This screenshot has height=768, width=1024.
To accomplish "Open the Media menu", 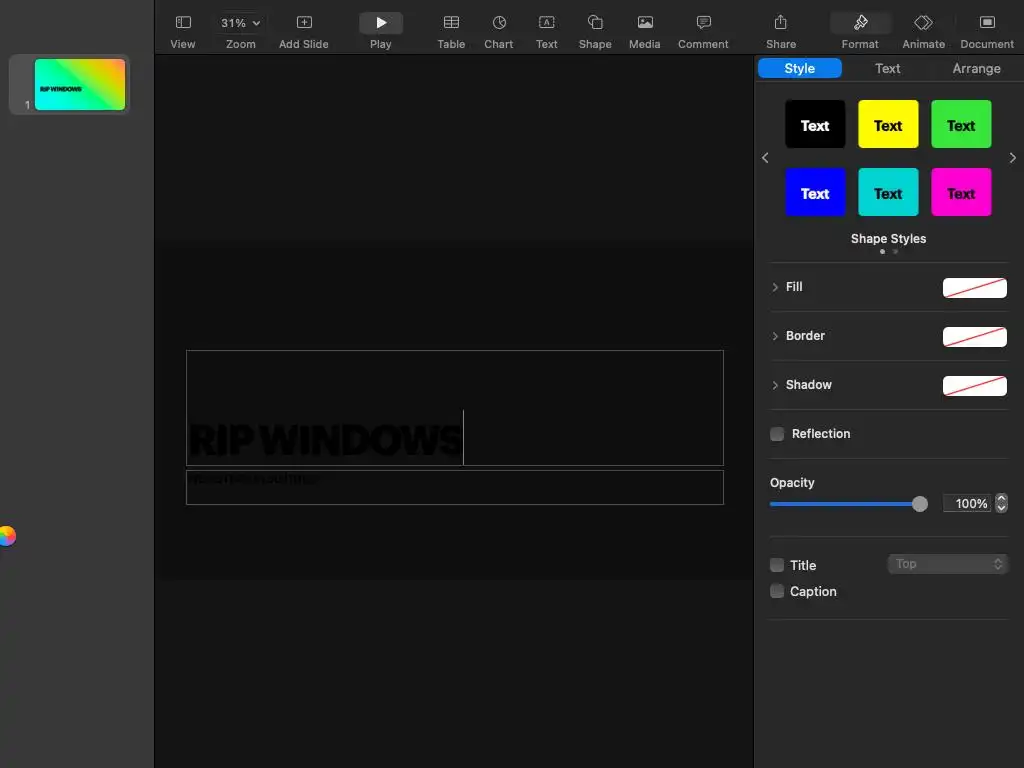I will click(645, 32).
